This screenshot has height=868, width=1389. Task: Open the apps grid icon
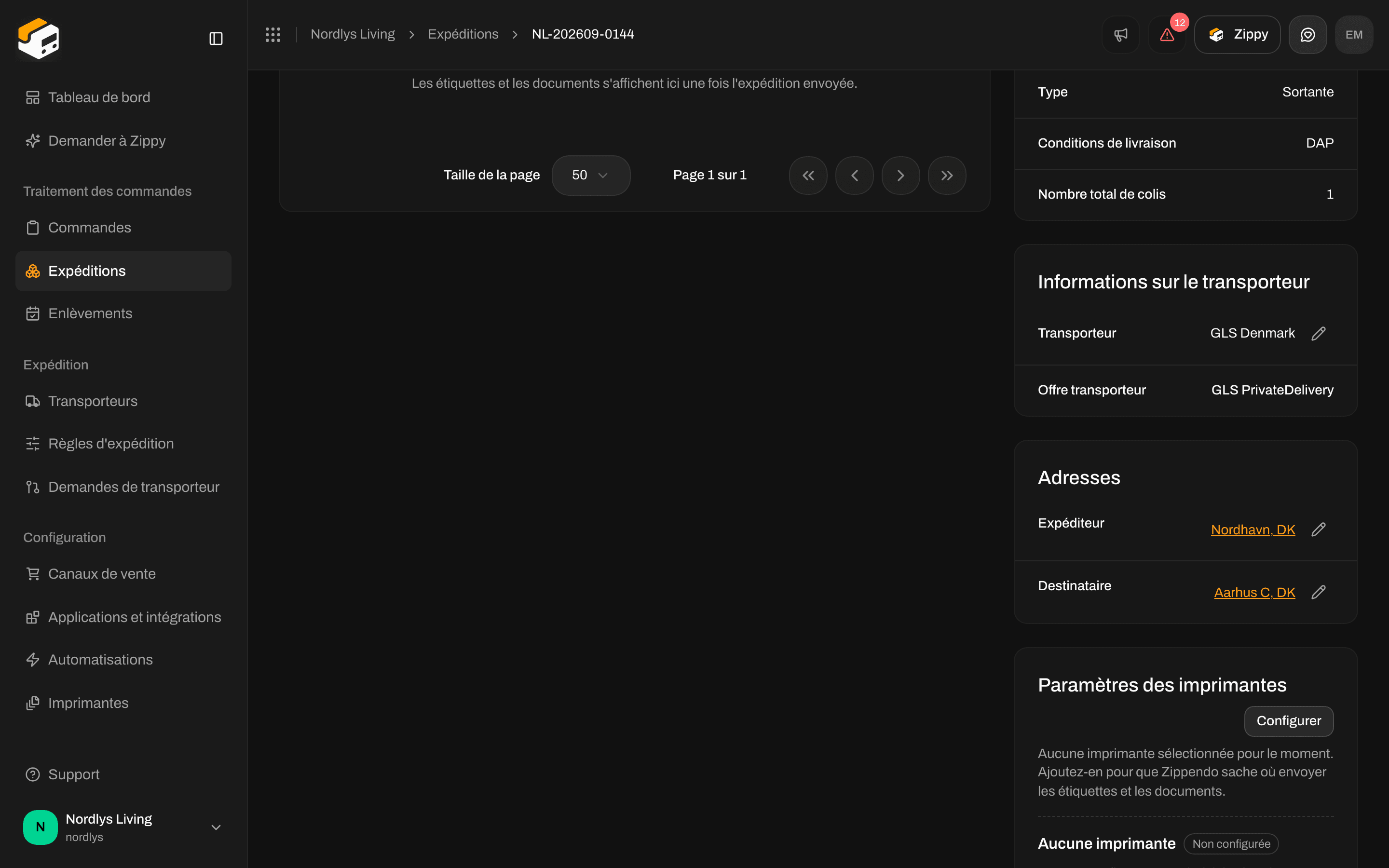(x=272, y=34)
